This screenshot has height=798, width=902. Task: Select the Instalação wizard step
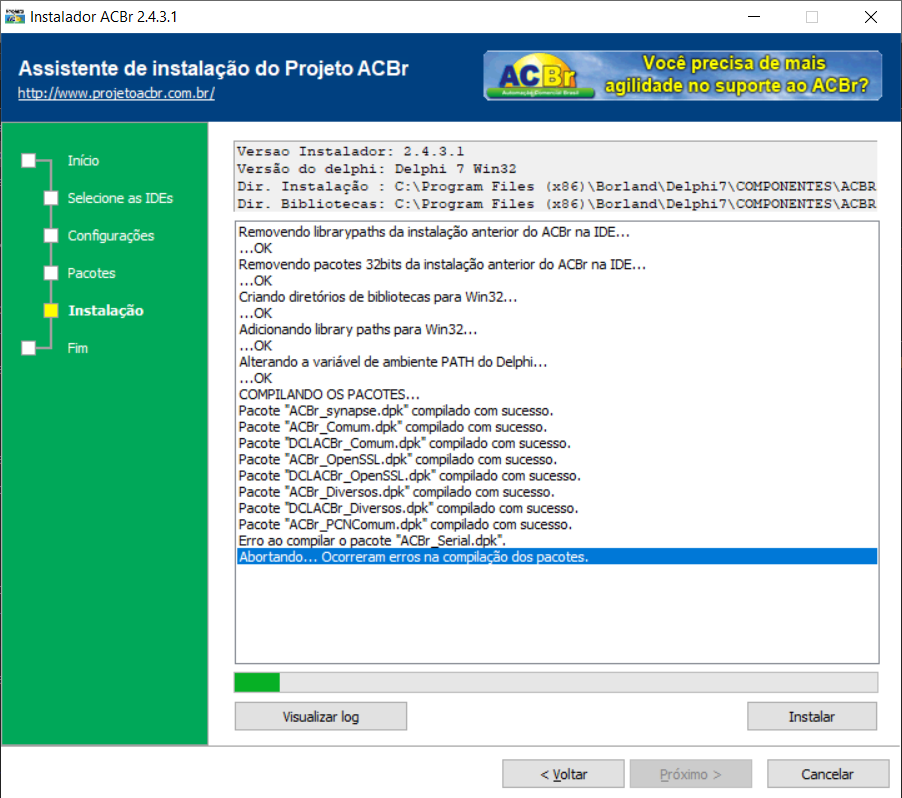coord(106,311)
